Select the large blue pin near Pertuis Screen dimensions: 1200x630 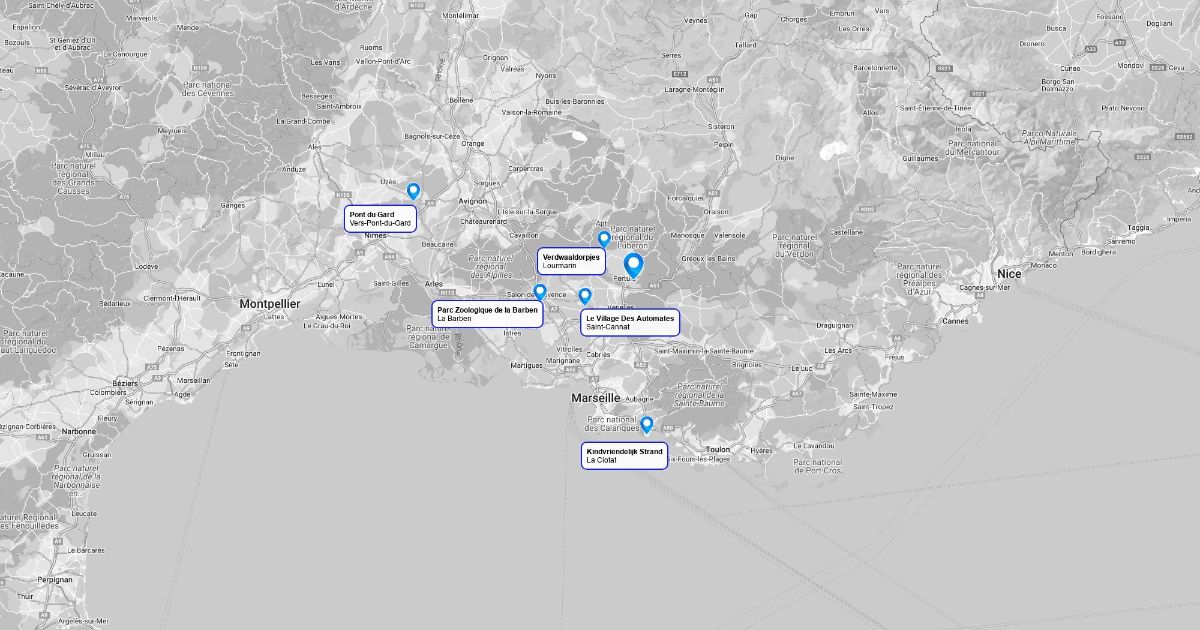(x=633, y=265)
